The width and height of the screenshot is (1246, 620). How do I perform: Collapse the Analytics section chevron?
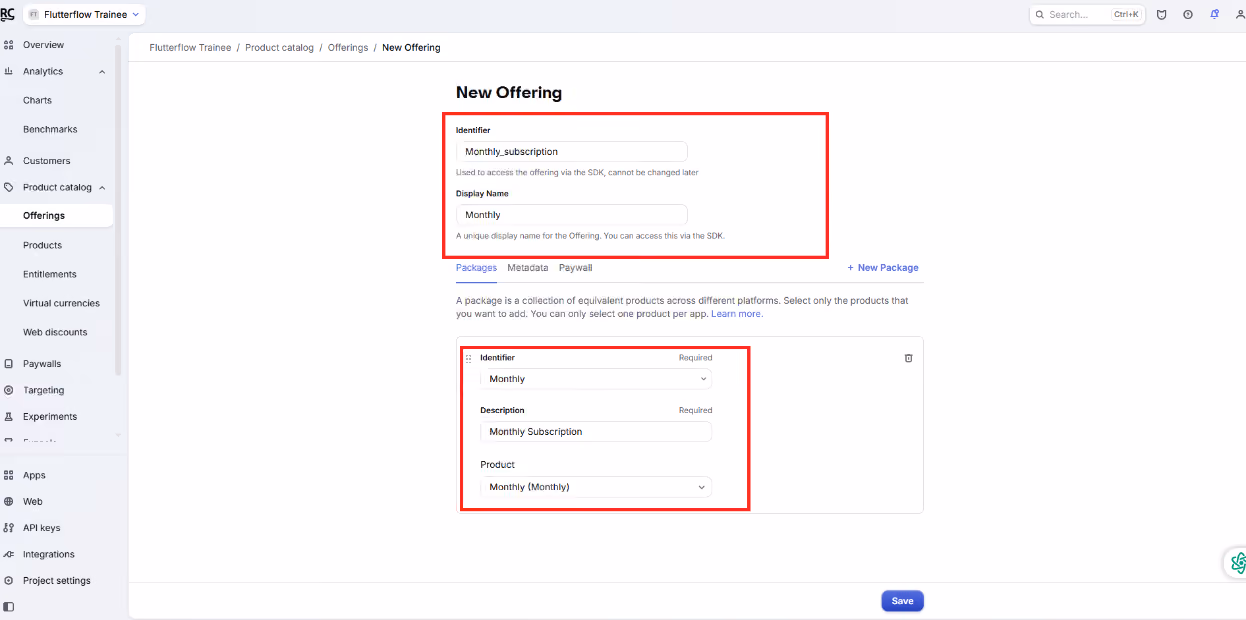[x=102, y=72]
